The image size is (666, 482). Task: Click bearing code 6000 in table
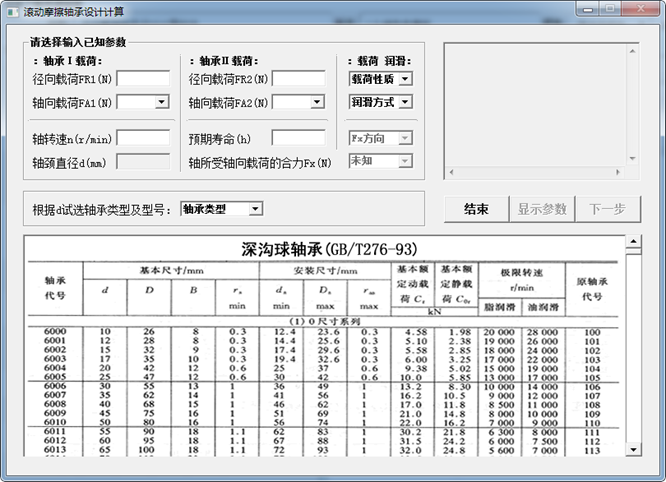click(x=55, y=331)
